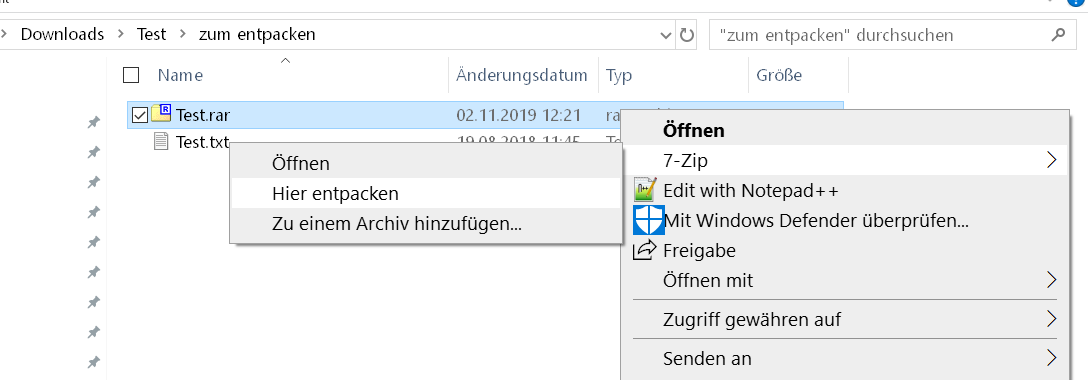The height and width of the screenshot is (380, 1088).
Task: Navigate to Downloads in breadcrumb path
Action: 62,34
